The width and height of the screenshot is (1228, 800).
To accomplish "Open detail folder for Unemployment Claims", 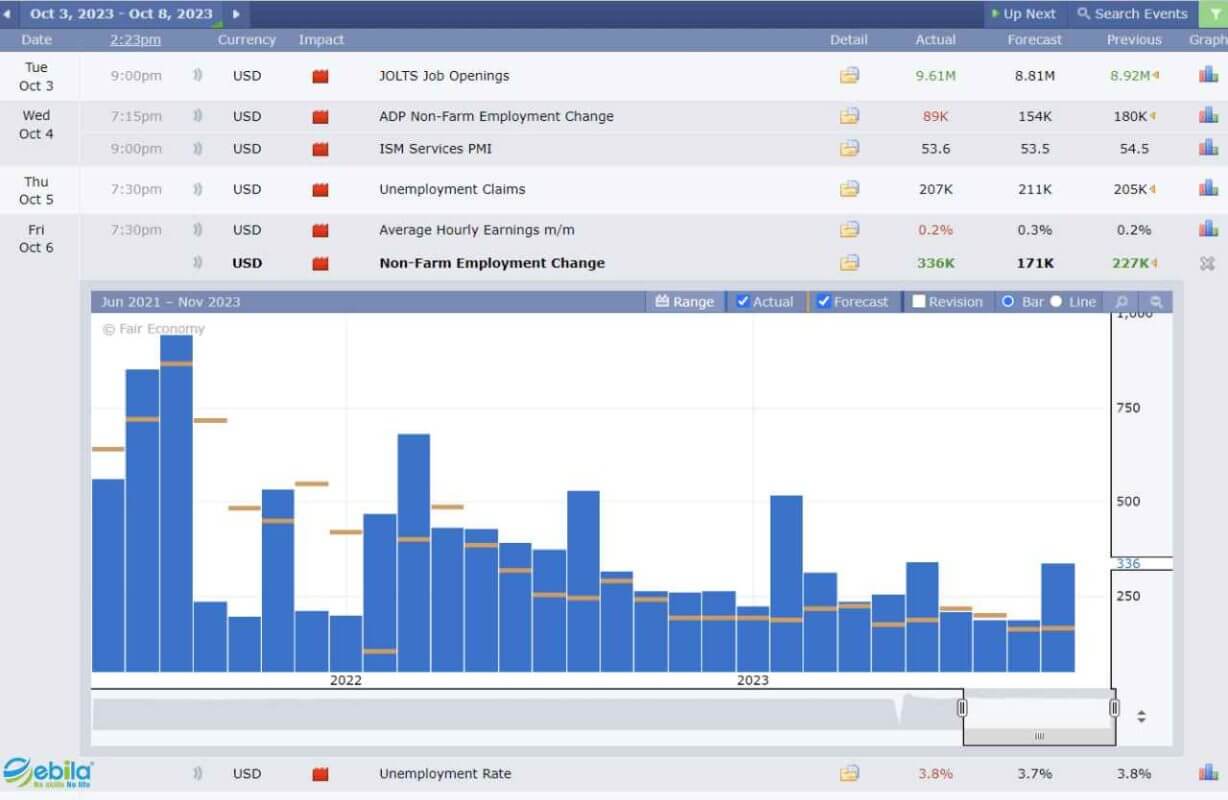I will tap(849, 188).
